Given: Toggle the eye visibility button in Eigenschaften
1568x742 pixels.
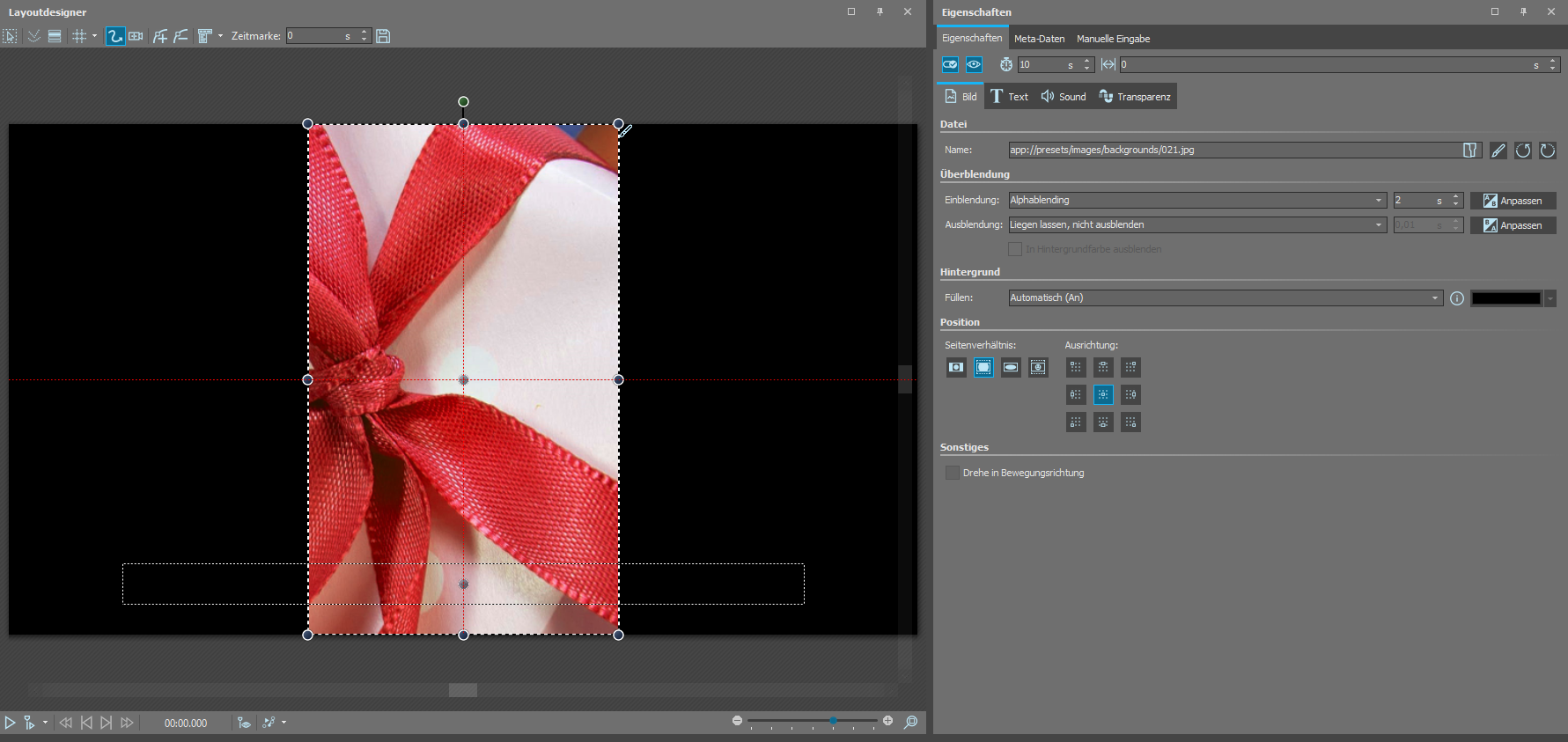Looking at the screenshot, I should pyautogui.click(x=974, y=64).
